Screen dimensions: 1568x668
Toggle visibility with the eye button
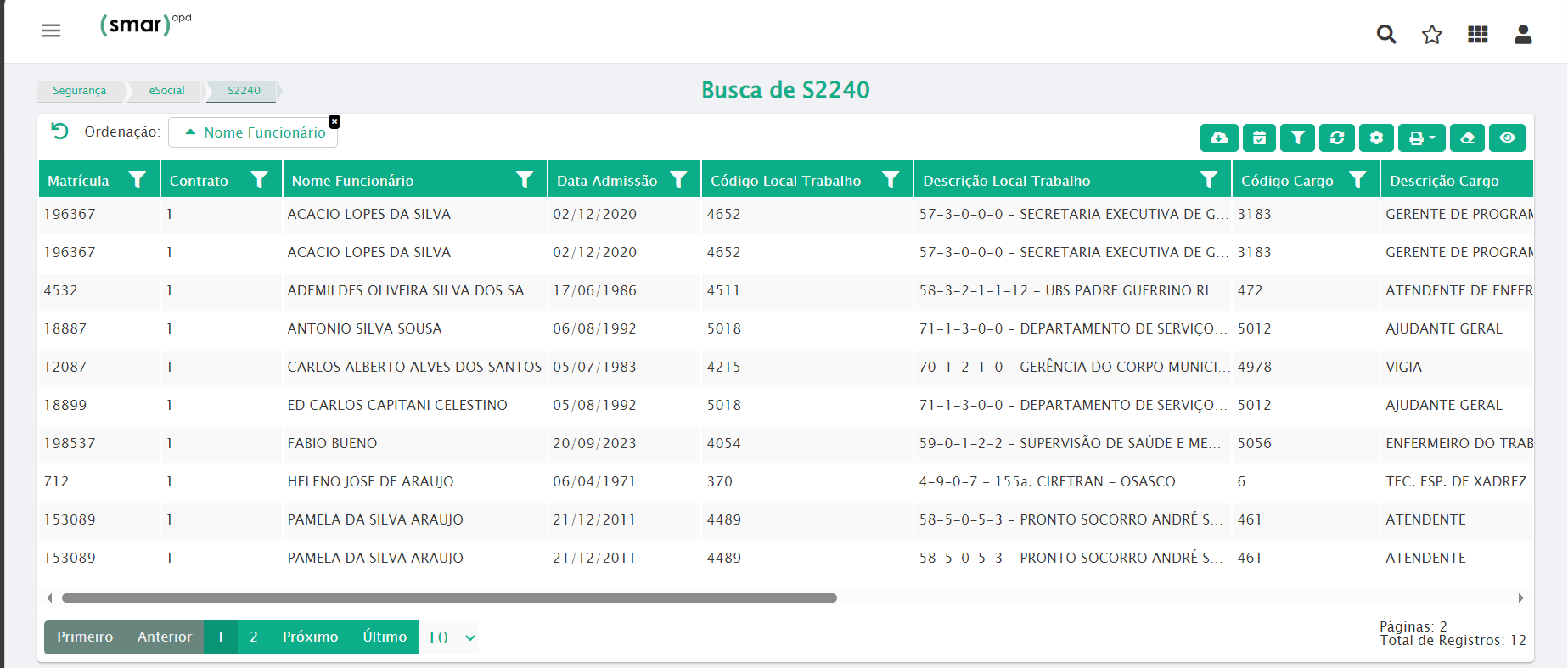pyautogui.click(x=1507, y=138)
